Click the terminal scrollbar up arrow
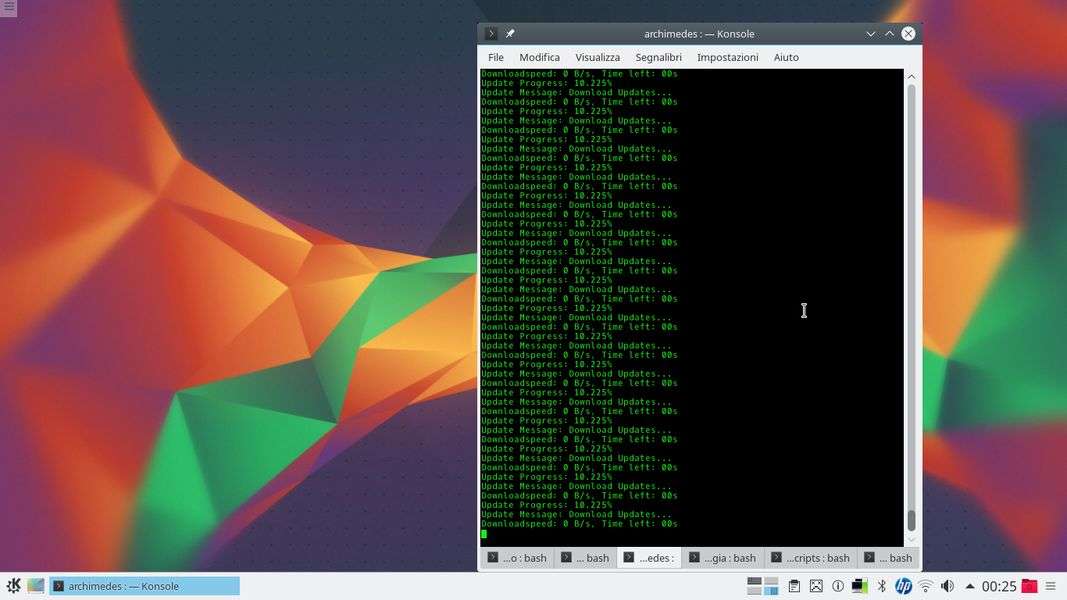The height and width of the screenshot is (600, 1067). (911, 77)
